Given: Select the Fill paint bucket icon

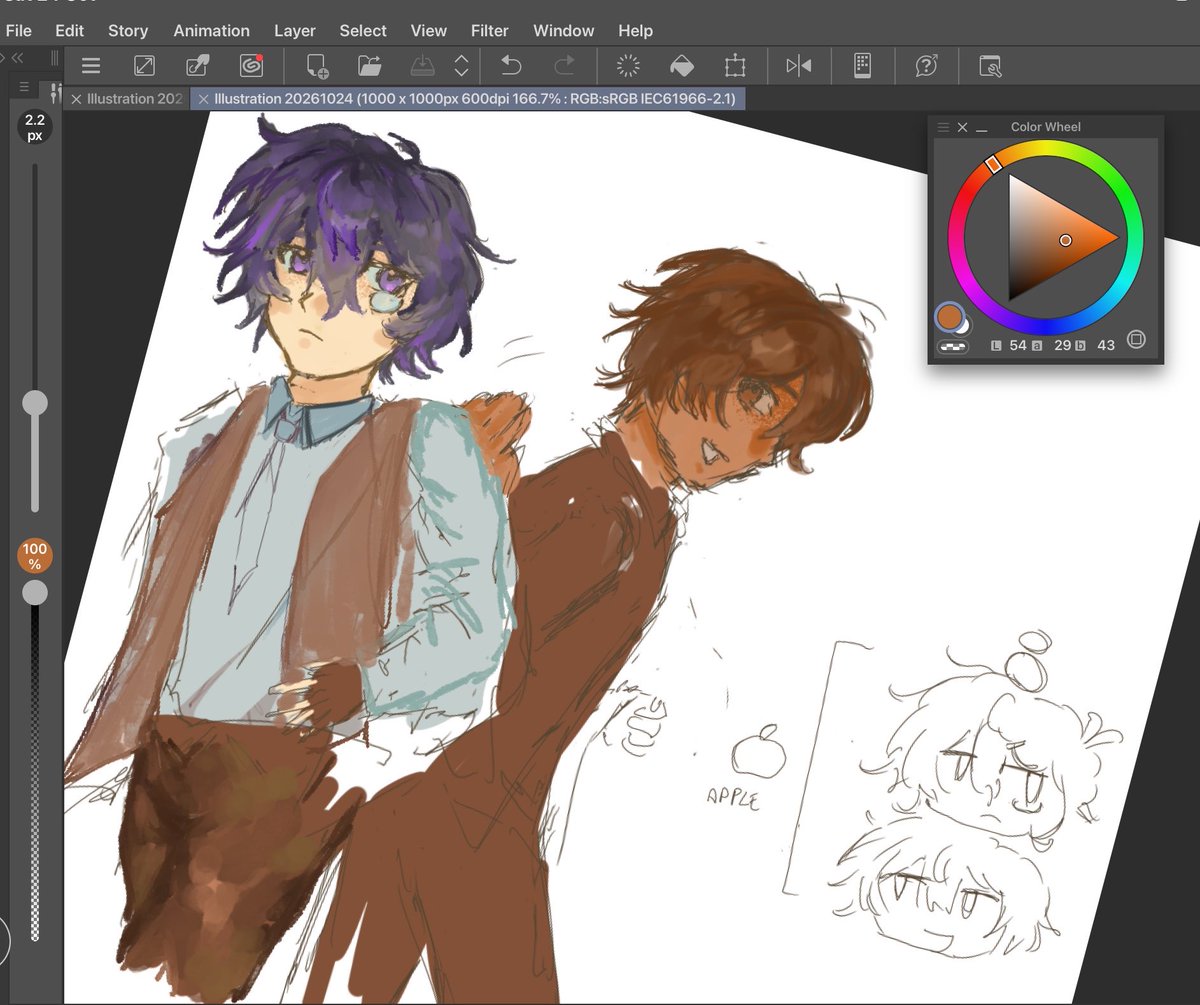Looking at the screenshot, I should pyautogui.click(x=681, y=67).
